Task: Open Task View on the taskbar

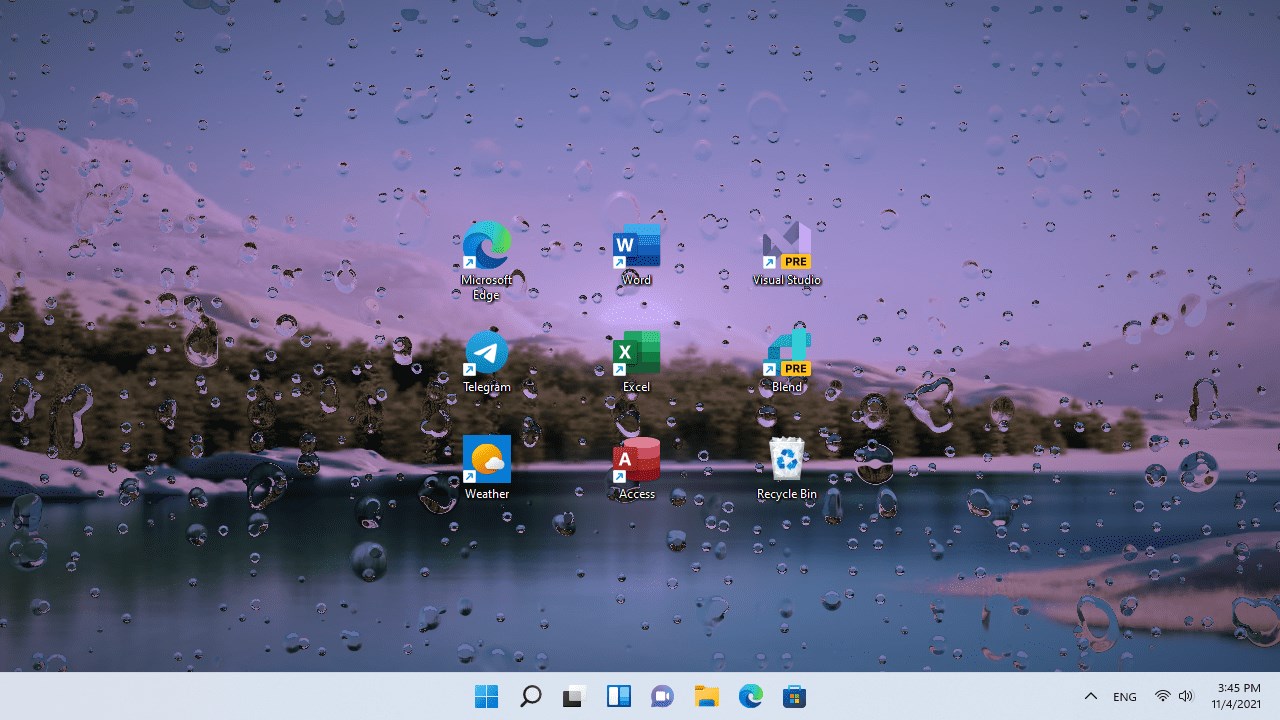Action: 574,697
